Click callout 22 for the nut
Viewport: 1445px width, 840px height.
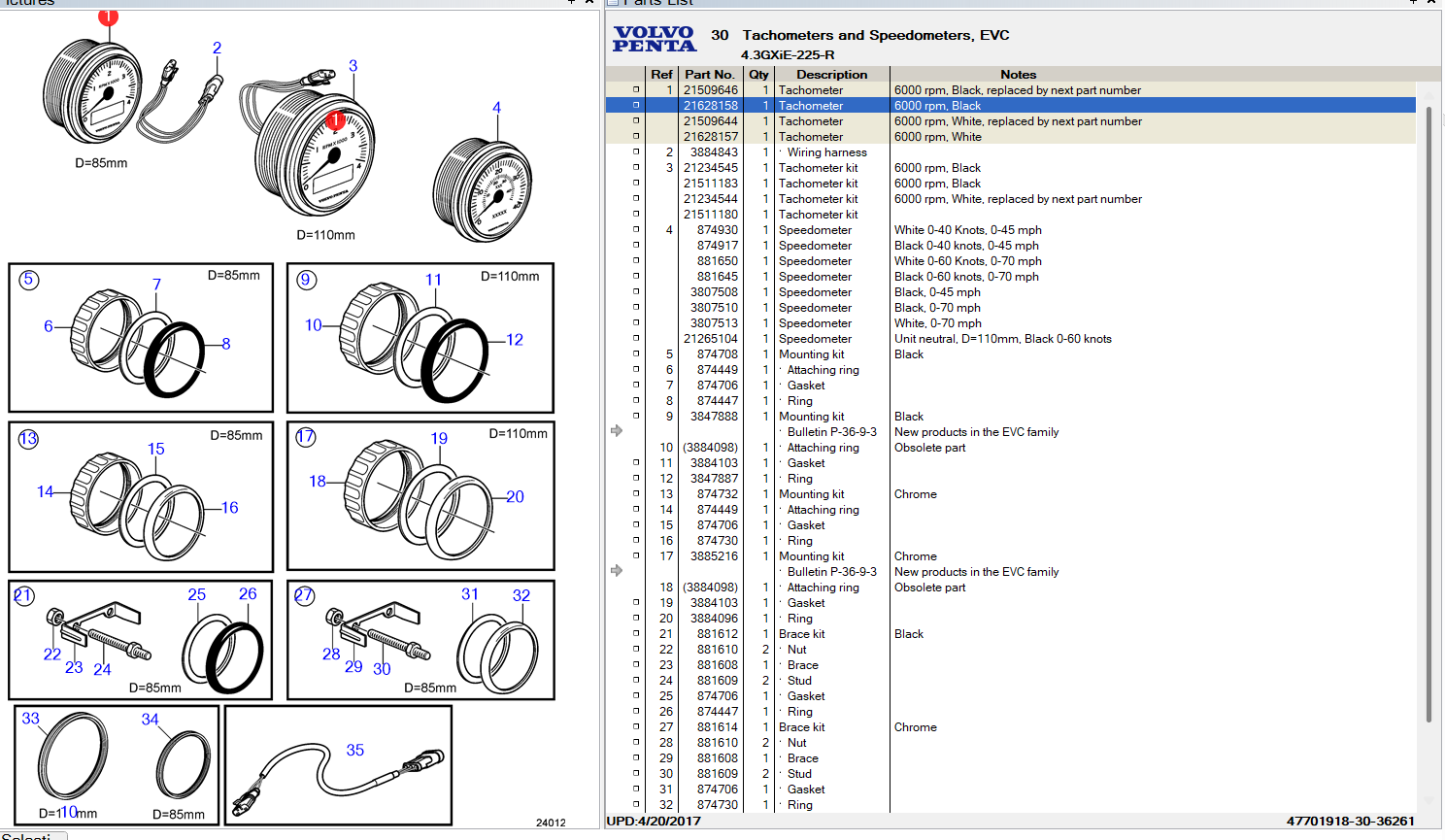click(x=52, y=655)
